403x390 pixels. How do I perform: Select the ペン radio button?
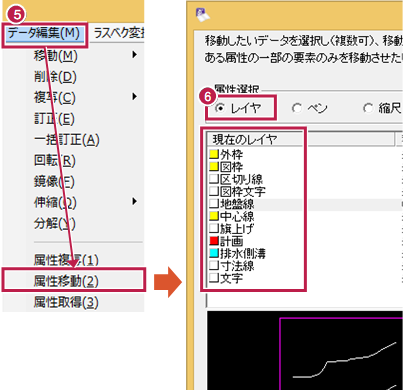[297, 108]
